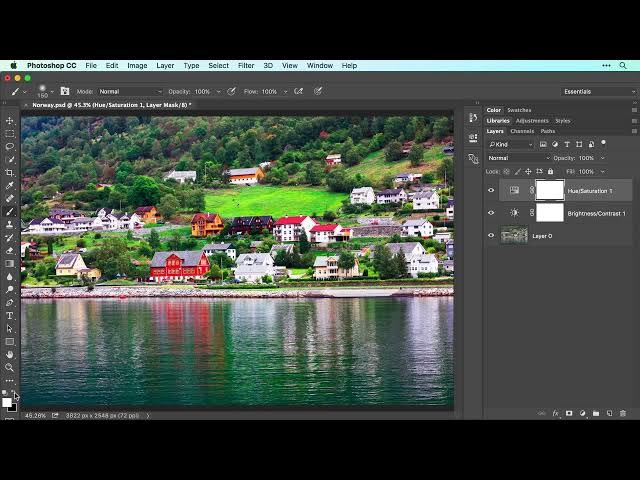Activate the Crop tool
The height and width of the screenshot is (480, 640).
(x=10, y=172)
